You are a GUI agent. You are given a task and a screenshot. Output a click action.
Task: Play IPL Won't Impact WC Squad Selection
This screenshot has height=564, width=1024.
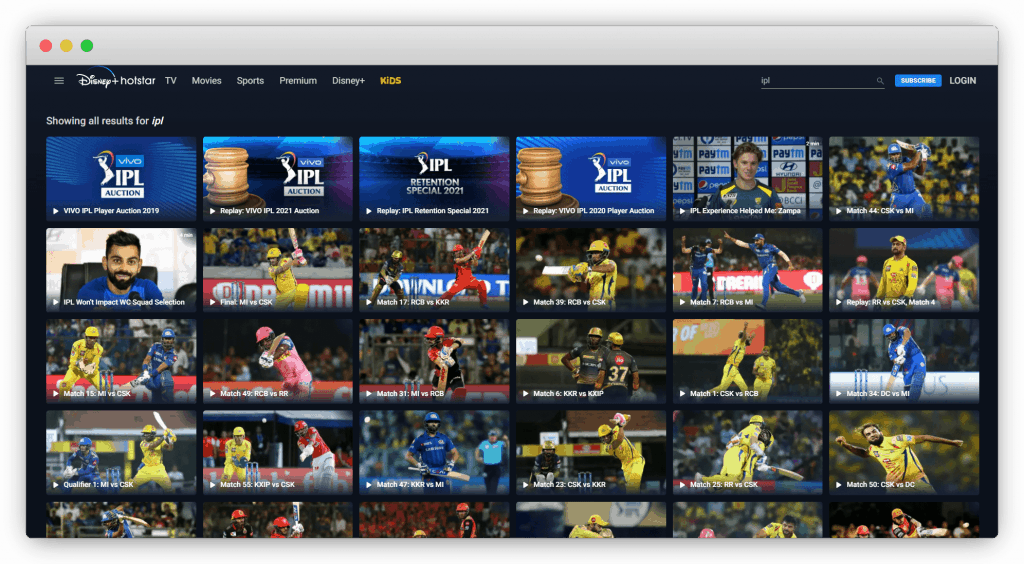click(121, 270)
